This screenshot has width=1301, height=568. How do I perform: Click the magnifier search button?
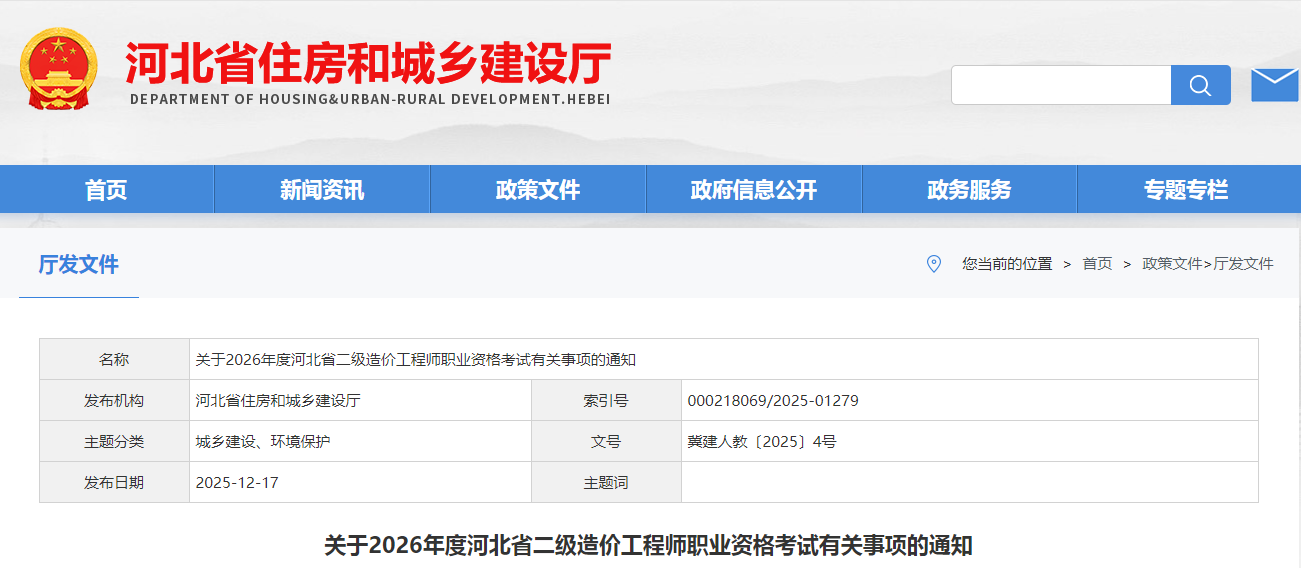(x=1200, y=85)
